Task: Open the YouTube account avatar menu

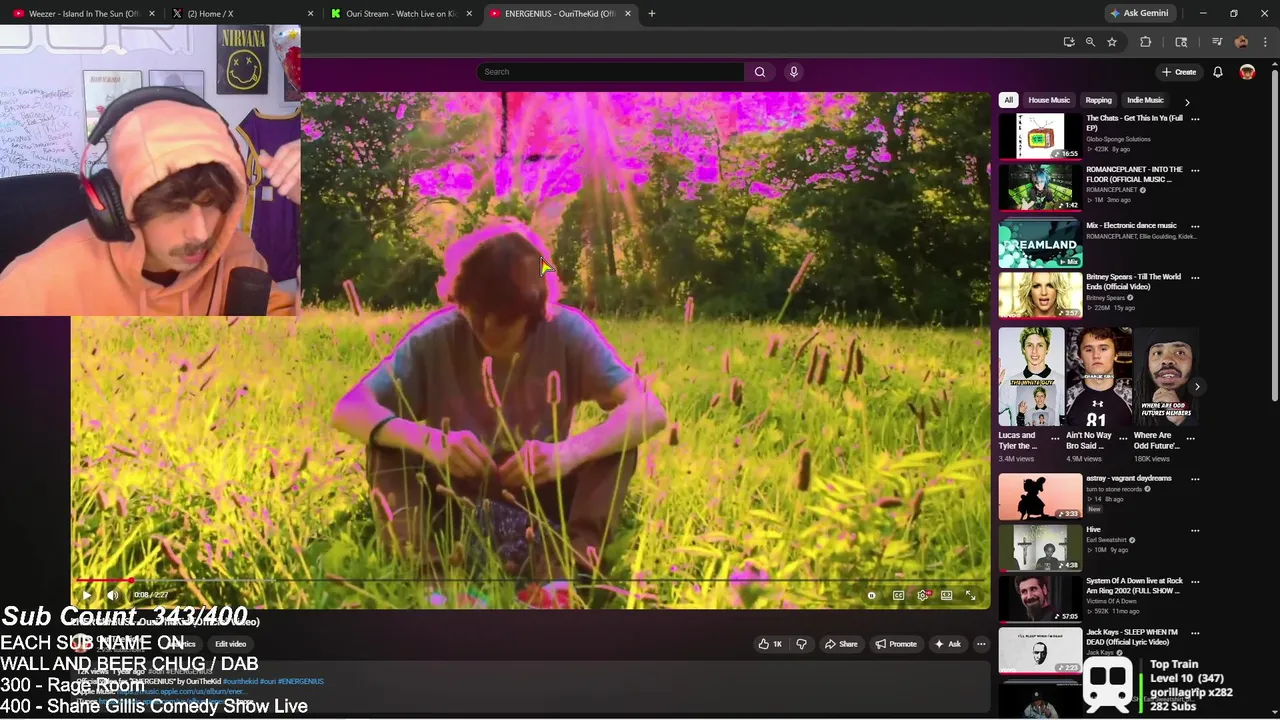Action: point(1247,72)
